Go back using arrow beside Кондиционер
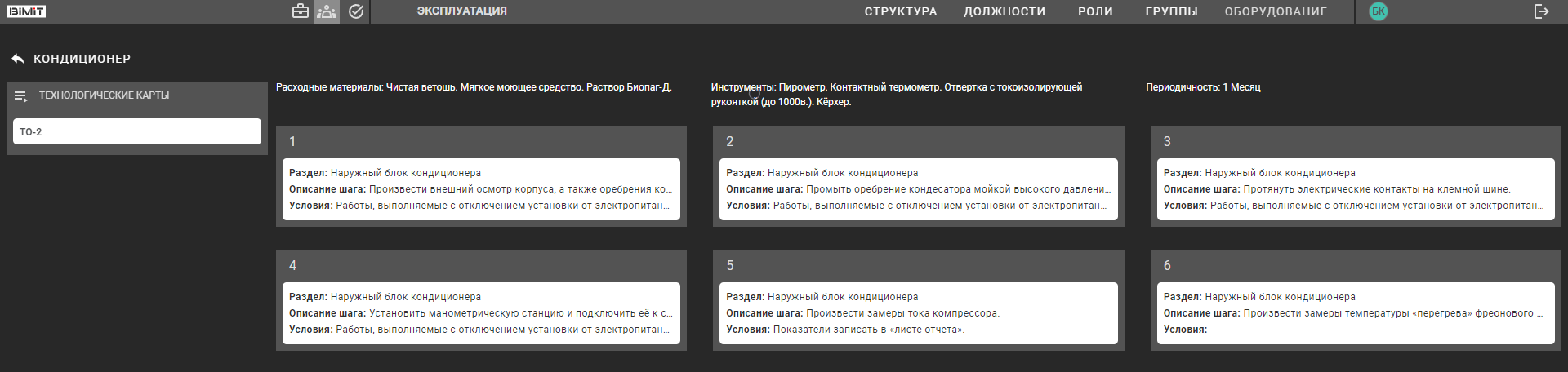 (18, 59)
